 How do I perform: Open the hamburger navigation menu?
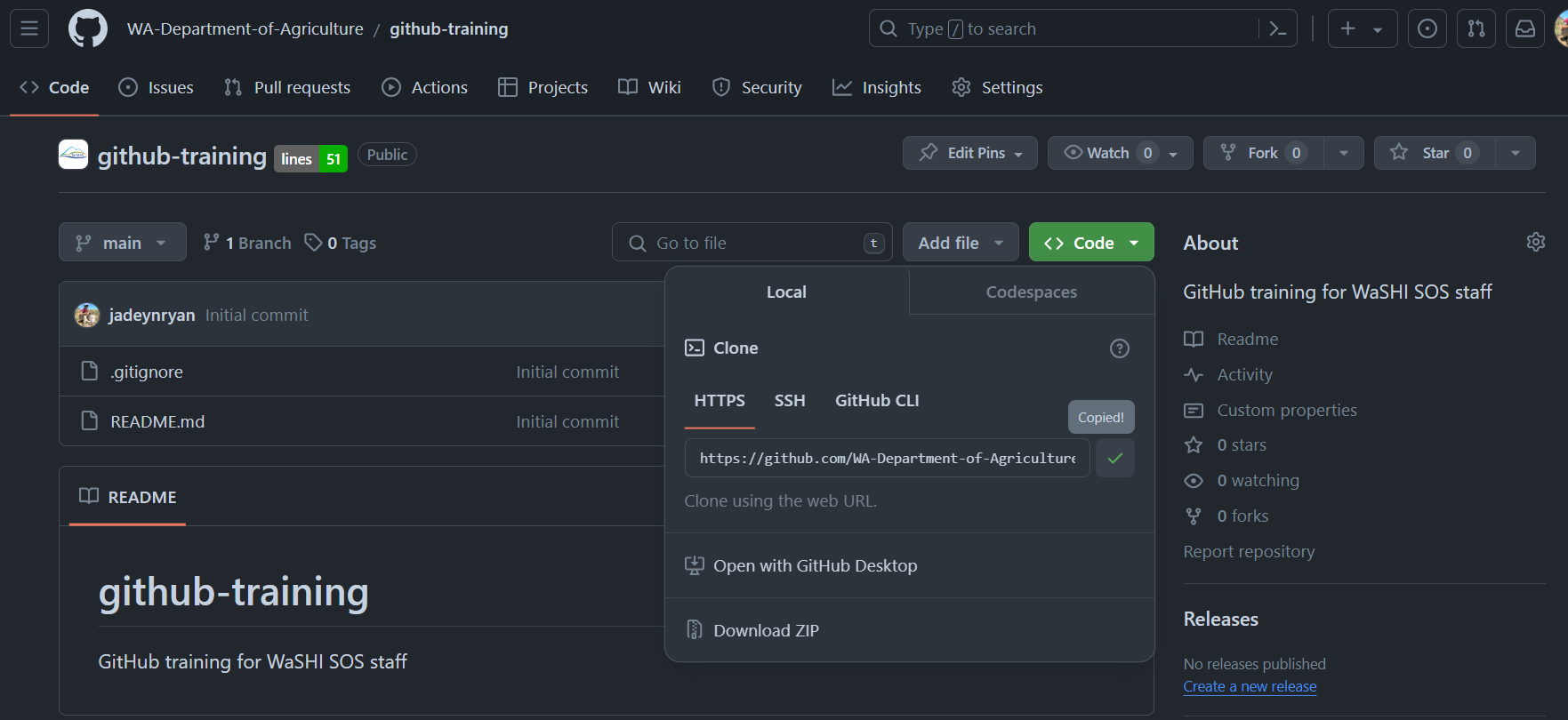29,29
